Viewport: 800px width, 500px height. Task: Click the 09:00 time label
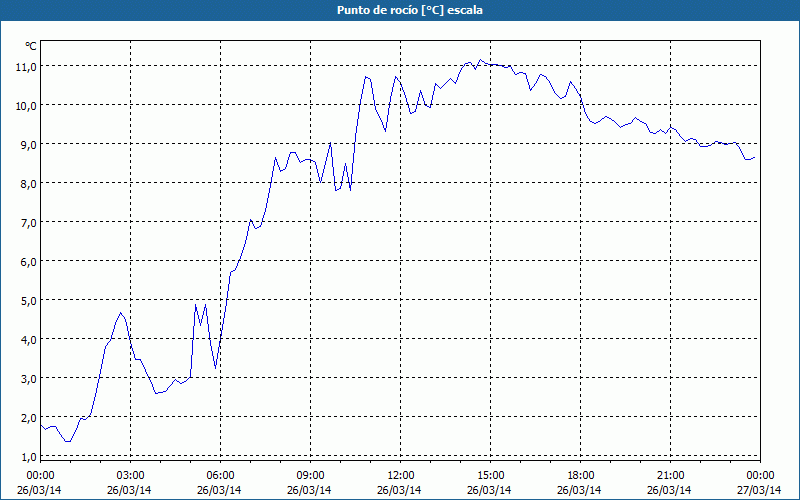coord(310,475)
